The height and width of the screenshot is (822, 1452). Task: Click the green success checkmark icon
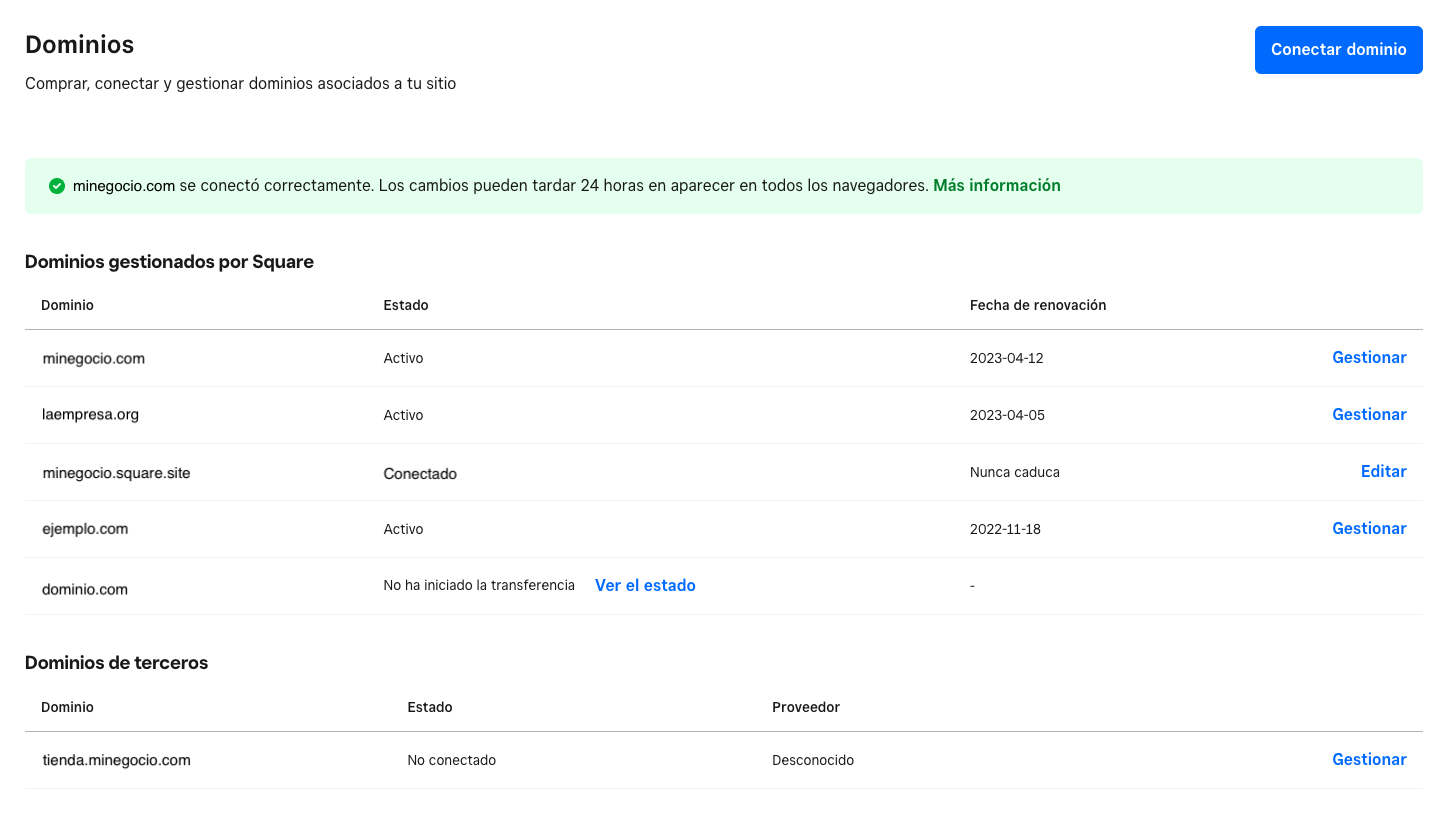coord(57,186)
